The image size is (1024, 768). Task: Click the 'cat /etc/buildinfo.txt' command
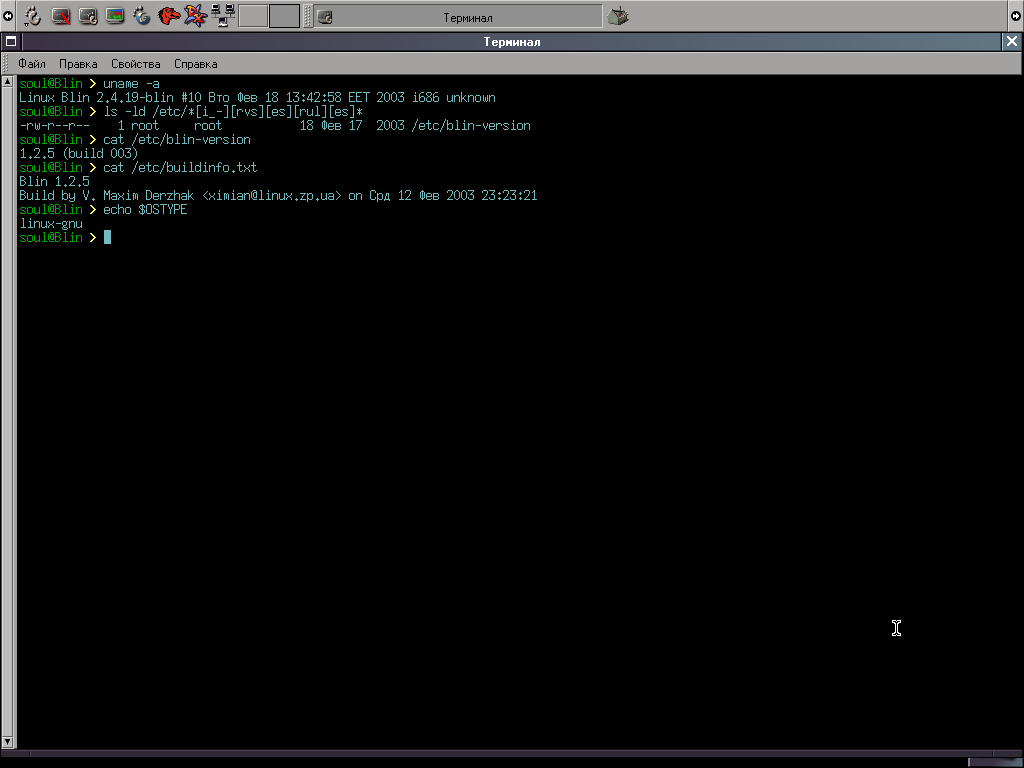[180, 168]
